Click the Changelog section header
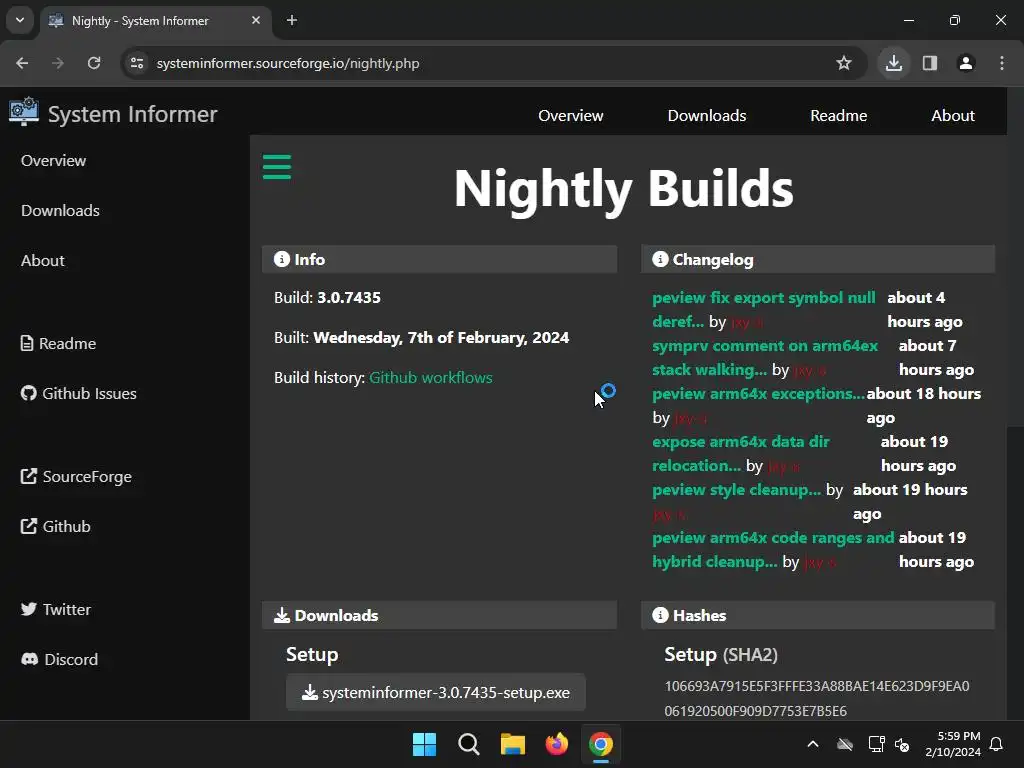Viewport: 1024px width, 768px height. pyautogui.click(x=818, y=259)
